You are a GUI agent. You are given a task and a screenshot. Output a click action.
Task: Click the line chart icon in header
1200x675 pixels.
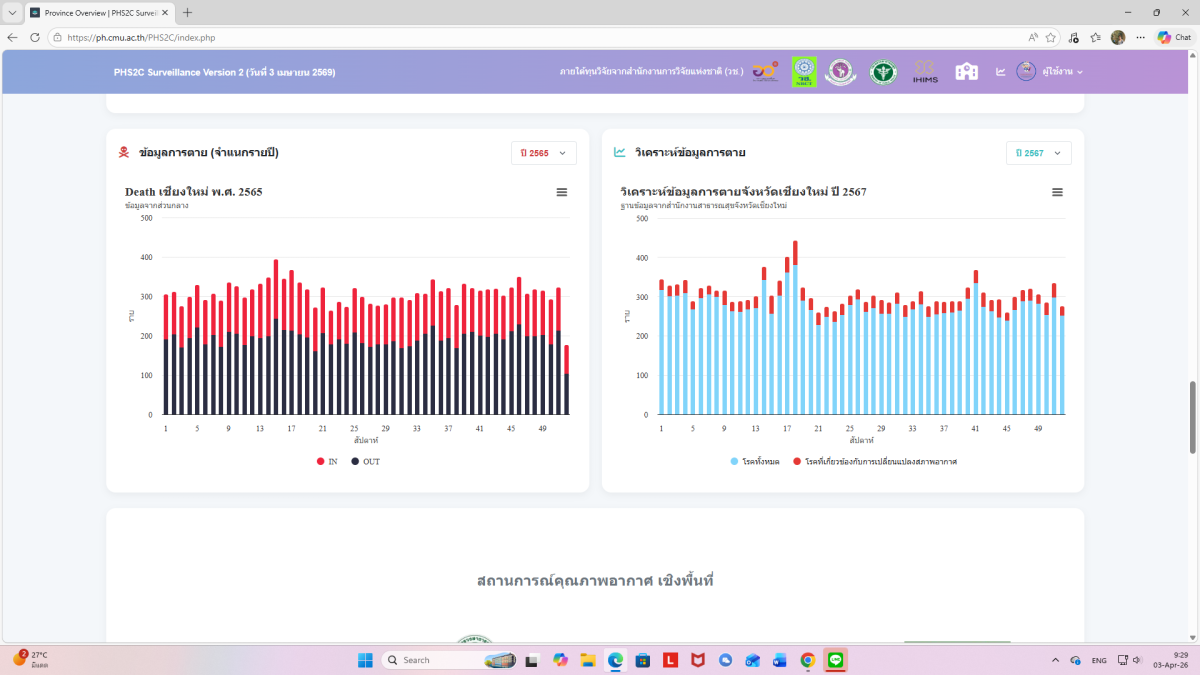coord(1000,72)
